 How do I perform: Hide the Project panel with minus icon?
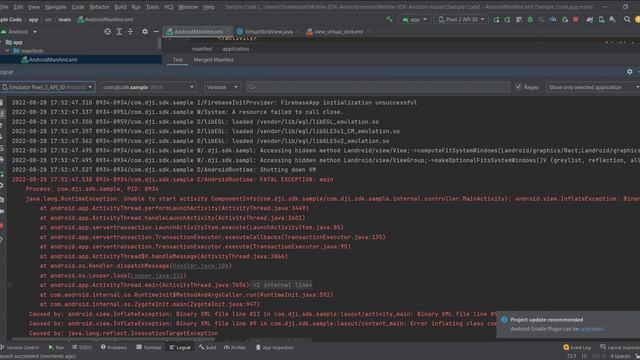coord(156,31)
